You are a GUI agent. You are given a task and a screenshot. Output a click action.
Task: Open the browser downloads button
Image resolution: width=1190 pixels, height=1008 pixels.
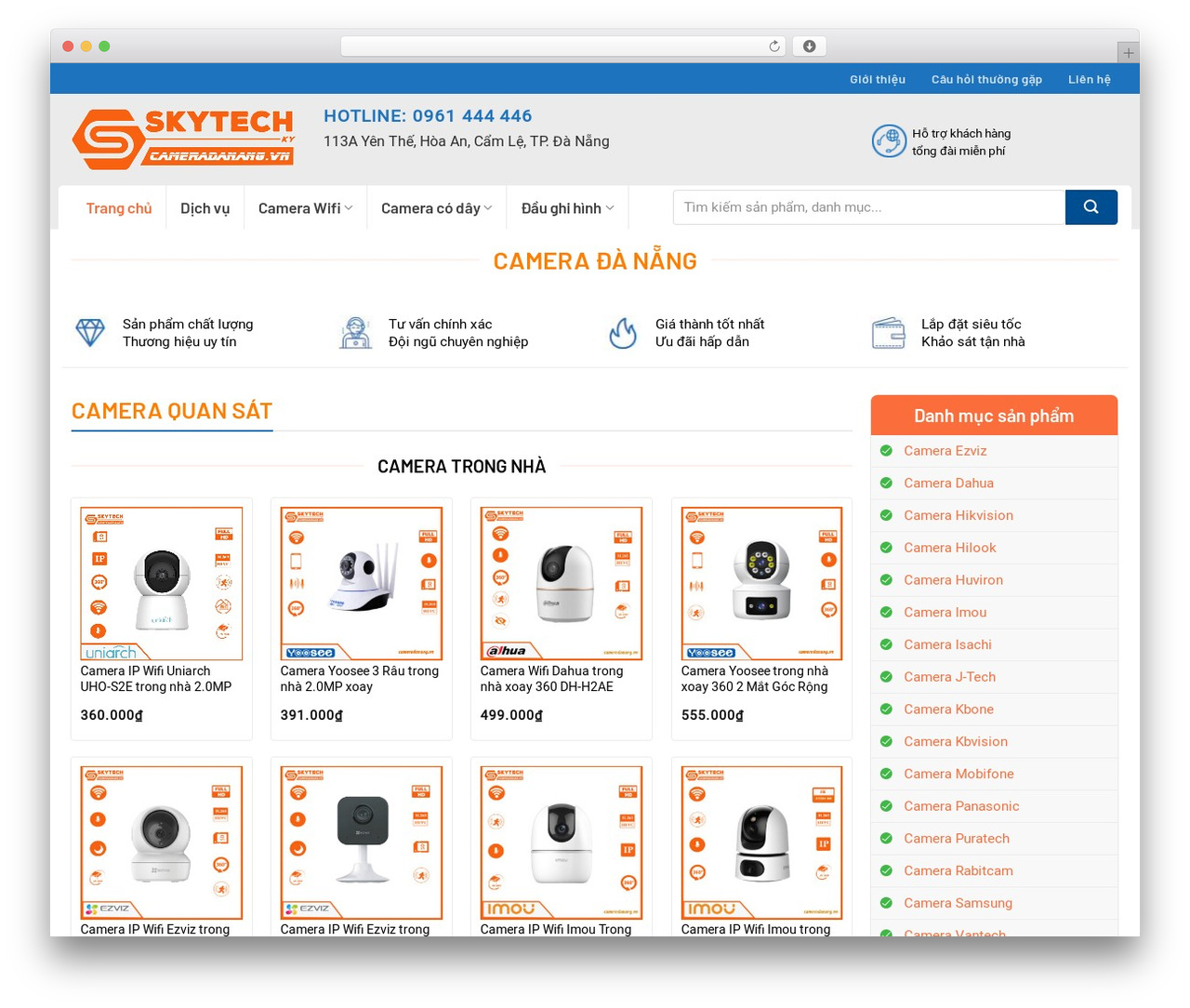point(810,46)
